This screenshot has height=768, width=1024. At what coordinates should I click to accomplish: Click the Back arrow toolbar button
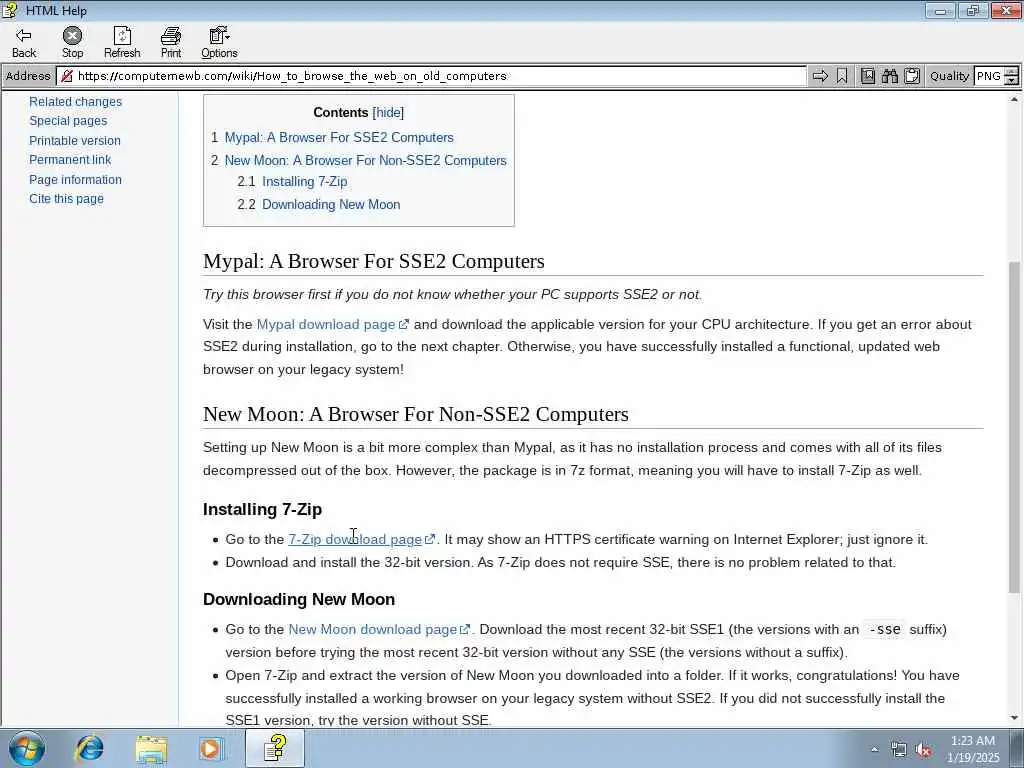[24, 42]
